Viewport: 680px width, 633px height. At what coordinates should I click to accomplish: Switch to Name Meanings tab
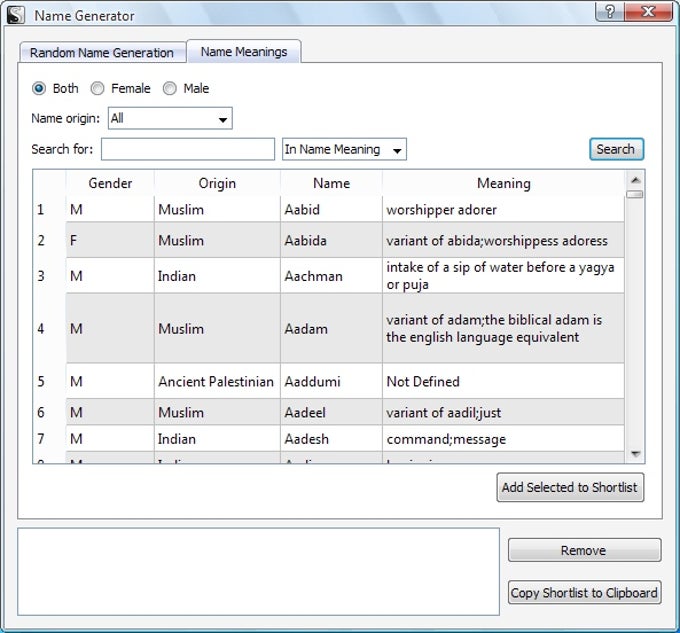(244, 52)
